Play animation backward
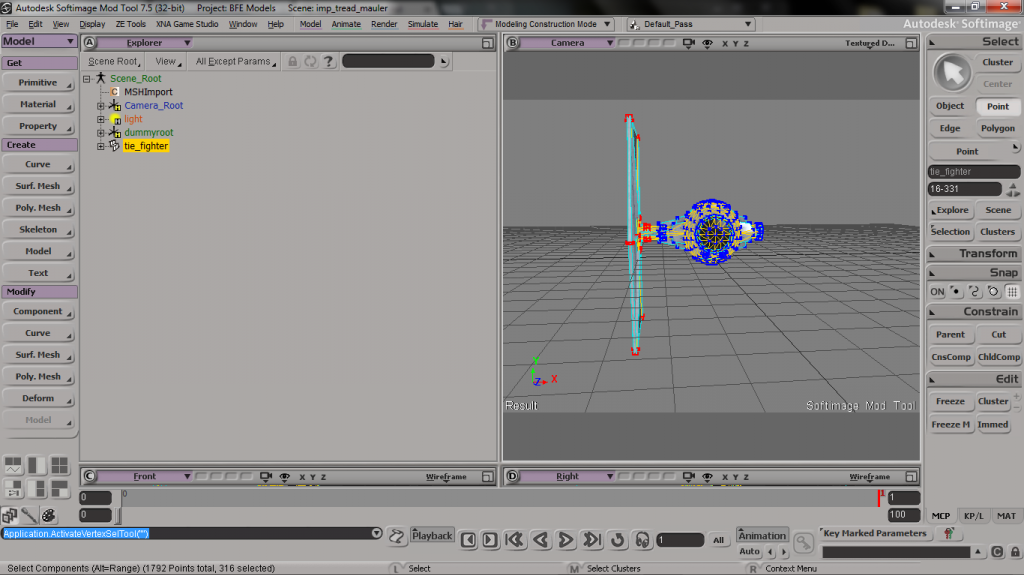The height and width of the screenshot is (575, 1024). click(x=540, y=540)
